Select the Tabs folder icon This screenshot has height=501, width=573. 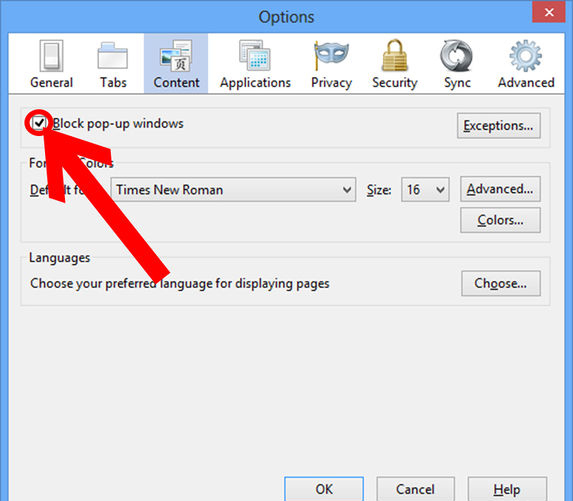click(x=113, y=56)
